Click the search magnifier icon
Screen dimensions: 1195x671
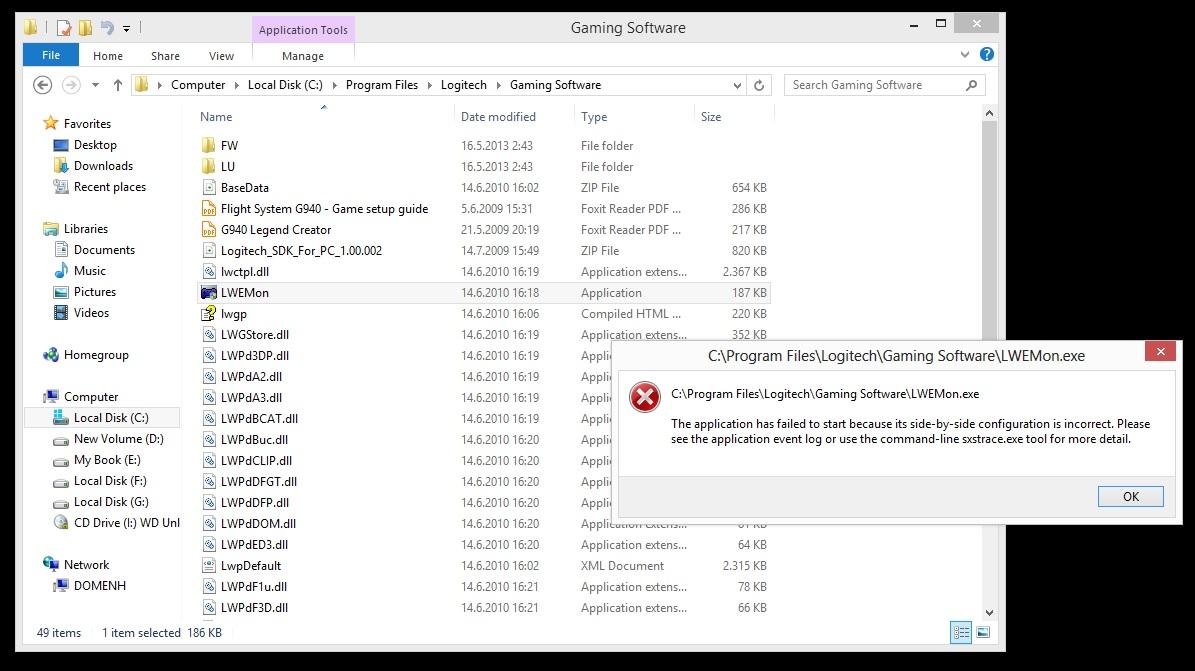[971, 85]
